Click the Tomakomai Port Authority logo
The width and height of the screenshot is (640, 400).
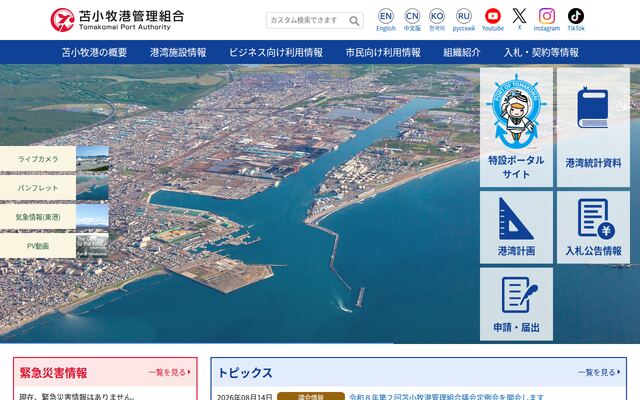117,20
